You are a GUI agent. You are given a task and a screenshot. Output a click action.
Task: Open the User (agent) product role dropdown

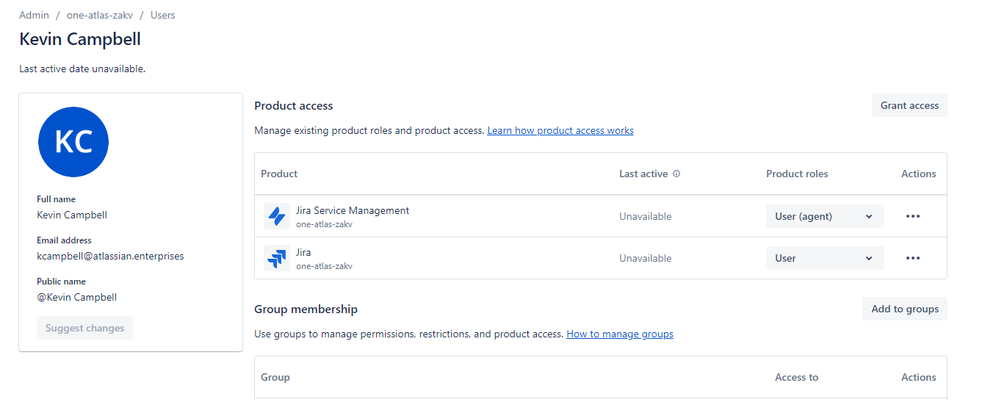pos(824,216)
